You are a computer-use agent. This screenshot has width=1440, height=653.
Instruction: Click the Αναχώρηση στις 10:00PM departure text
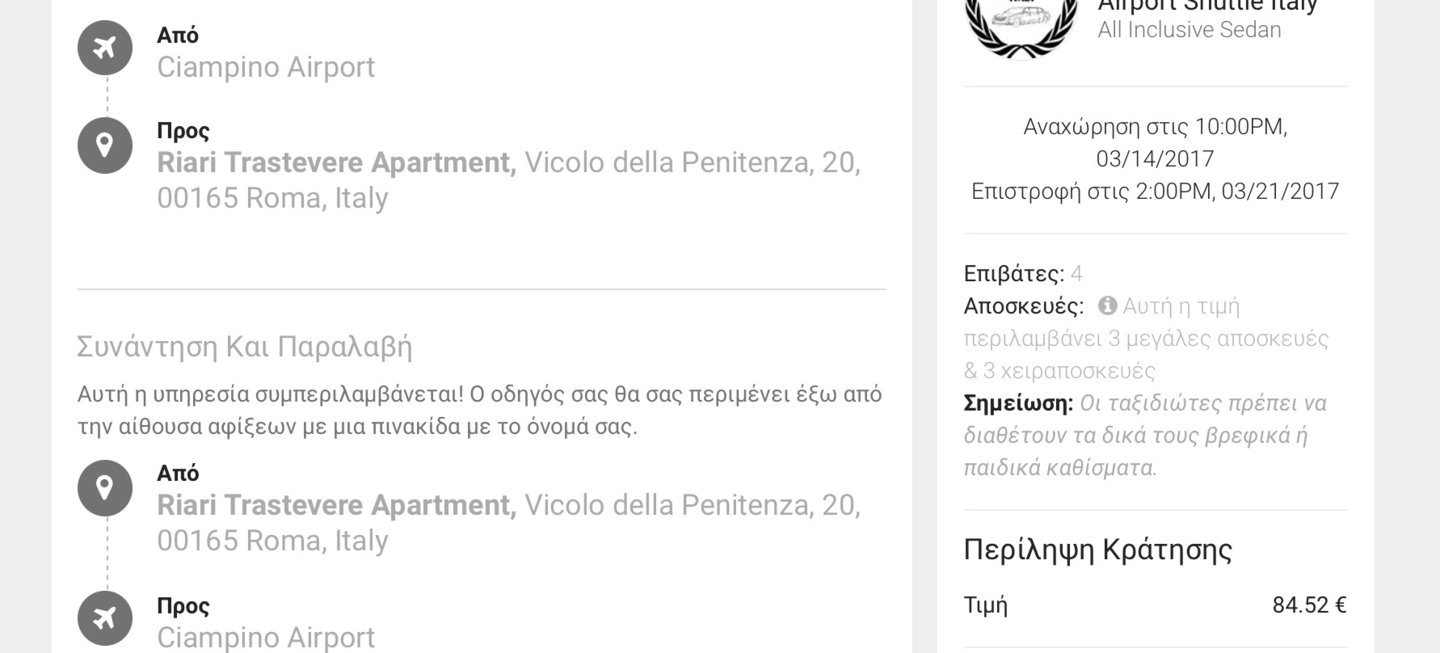click(1155, 142)
